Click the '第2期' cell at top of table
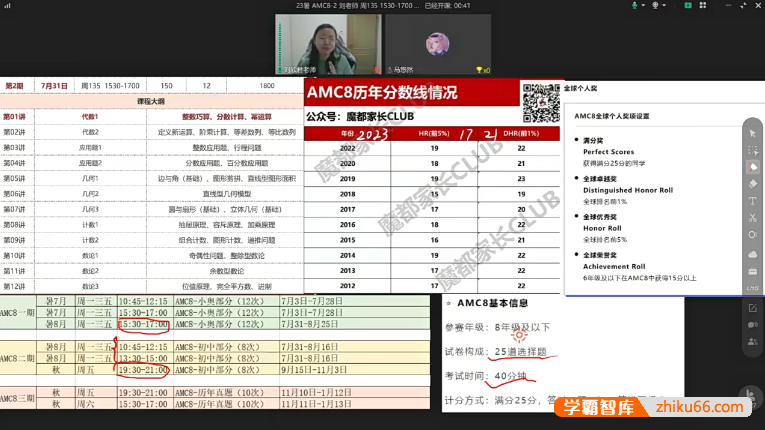 tap(14, 85)
